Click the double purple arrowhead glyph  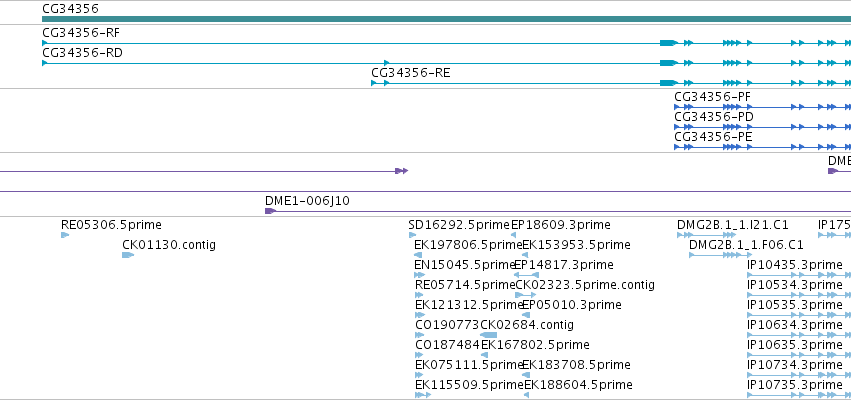(x=402, y=171)
